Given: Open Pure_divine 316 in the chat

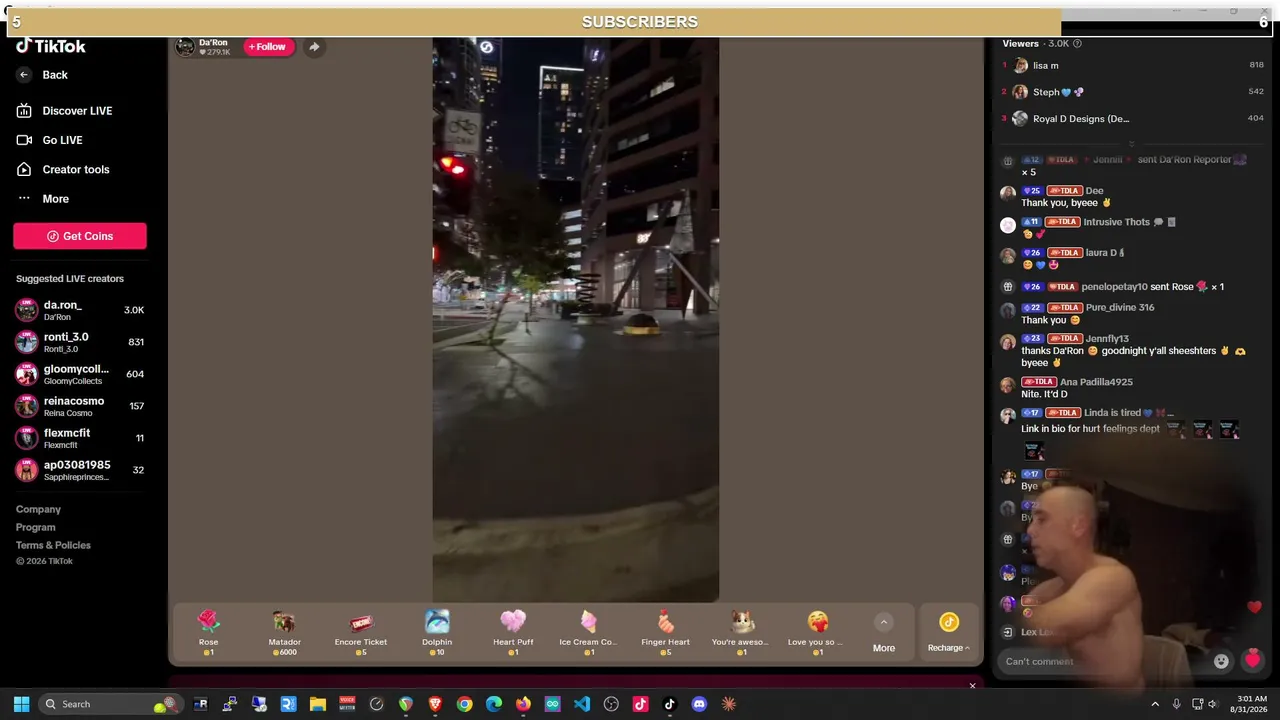Looking at the screenshot, I should click(1120, 308).
